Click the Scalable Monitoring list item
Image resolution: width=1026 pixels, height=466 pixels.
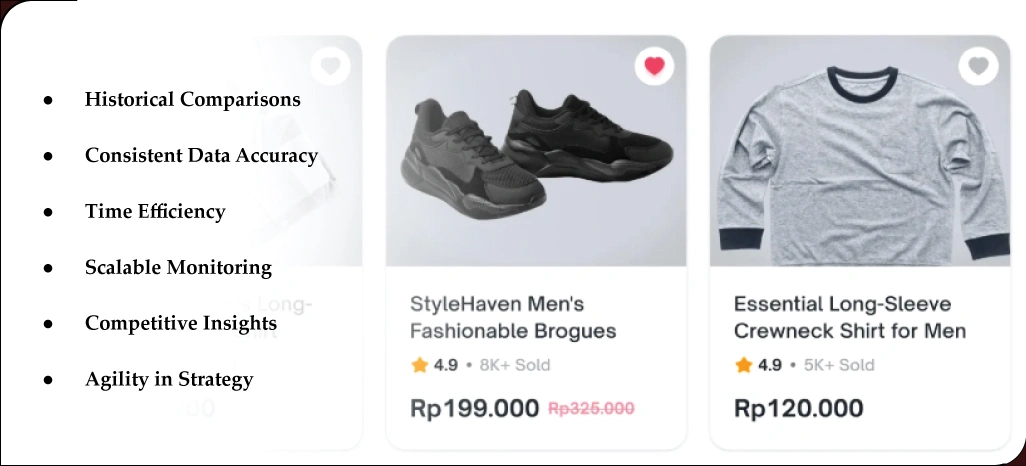pos(178,267)
